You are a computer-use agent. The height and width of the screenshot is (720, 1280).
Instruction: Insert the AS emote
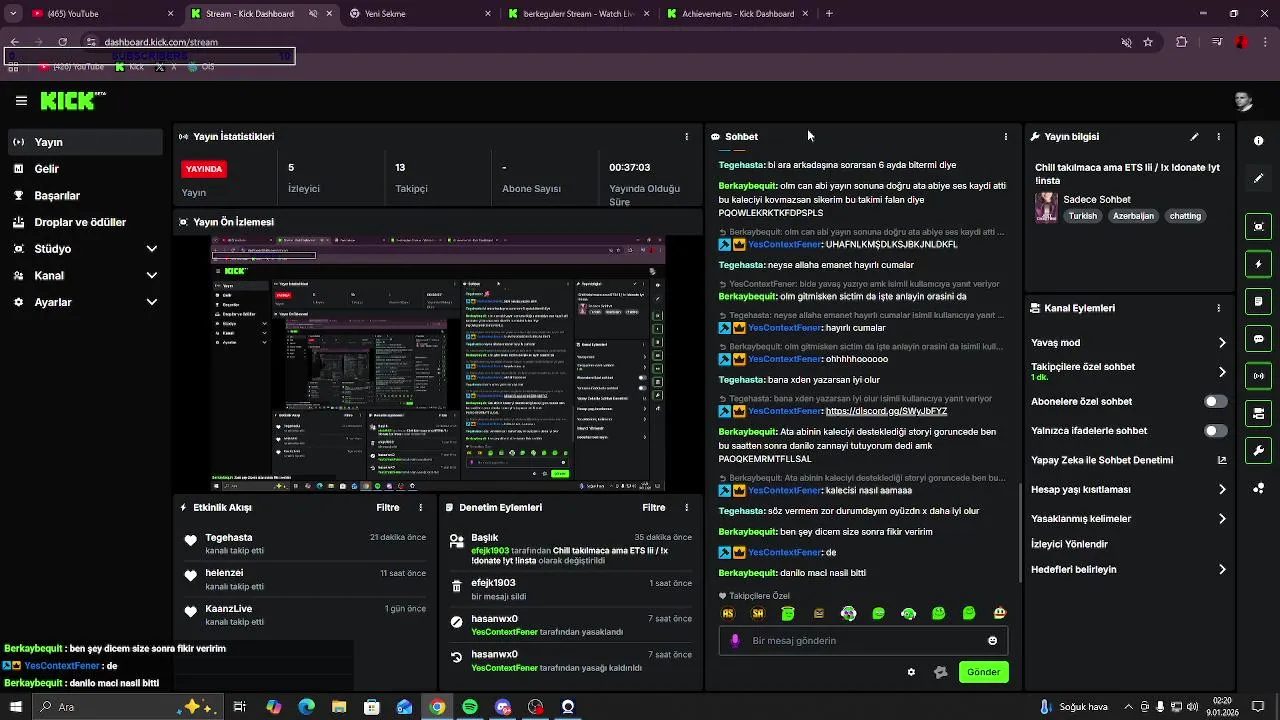click(728, 613)
